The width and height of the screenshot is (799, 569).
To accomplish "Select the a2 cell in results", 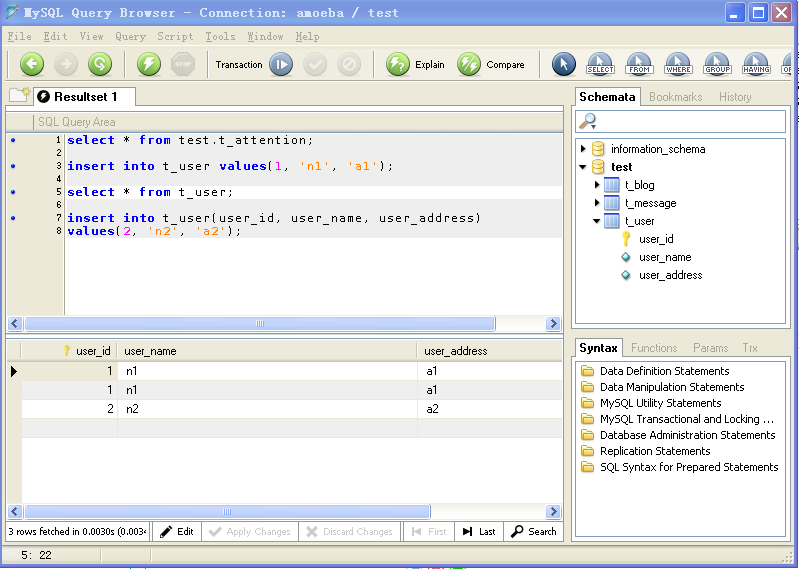I will 490,409.
